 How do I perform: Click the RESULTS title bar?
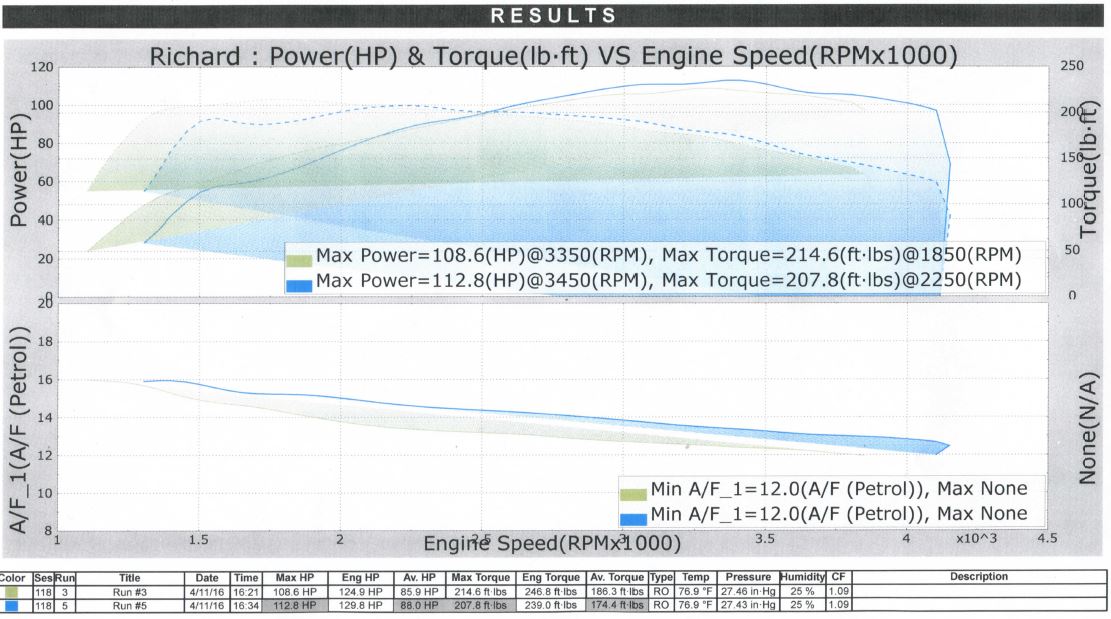555,15
